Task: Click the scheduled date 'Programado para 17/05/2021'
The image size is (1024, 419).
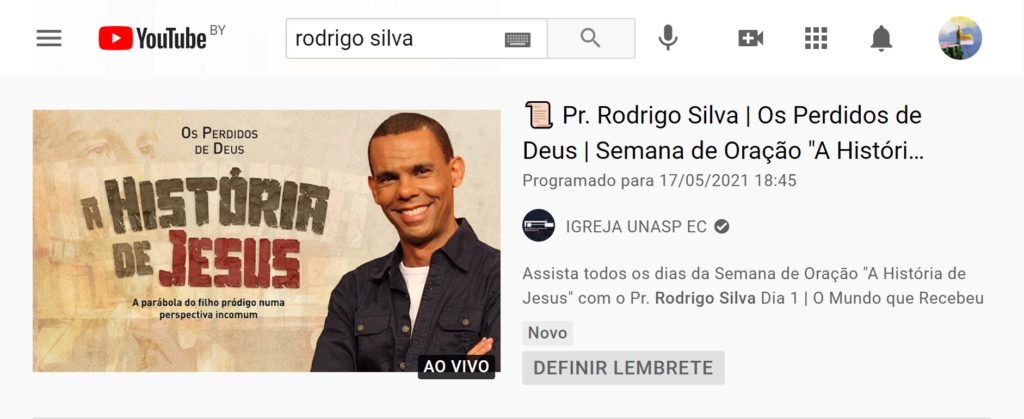Action: pyautogui.click(x=660, y=181)
